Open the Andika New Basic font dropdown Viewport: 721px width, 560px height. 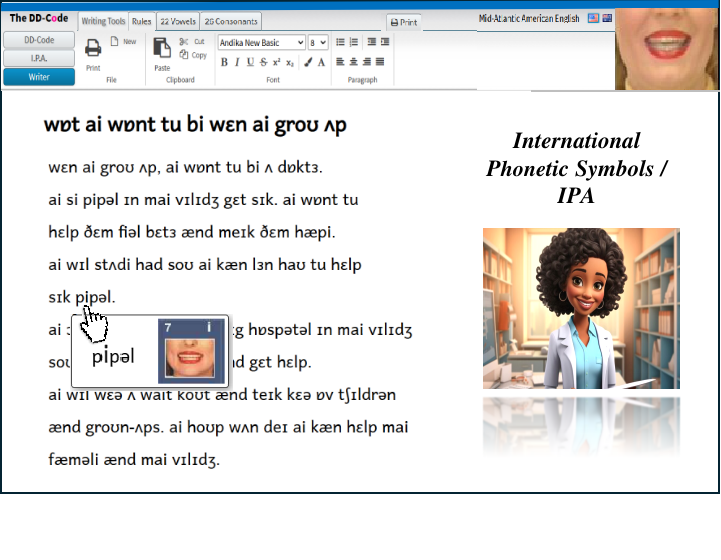tap(261, 43)
